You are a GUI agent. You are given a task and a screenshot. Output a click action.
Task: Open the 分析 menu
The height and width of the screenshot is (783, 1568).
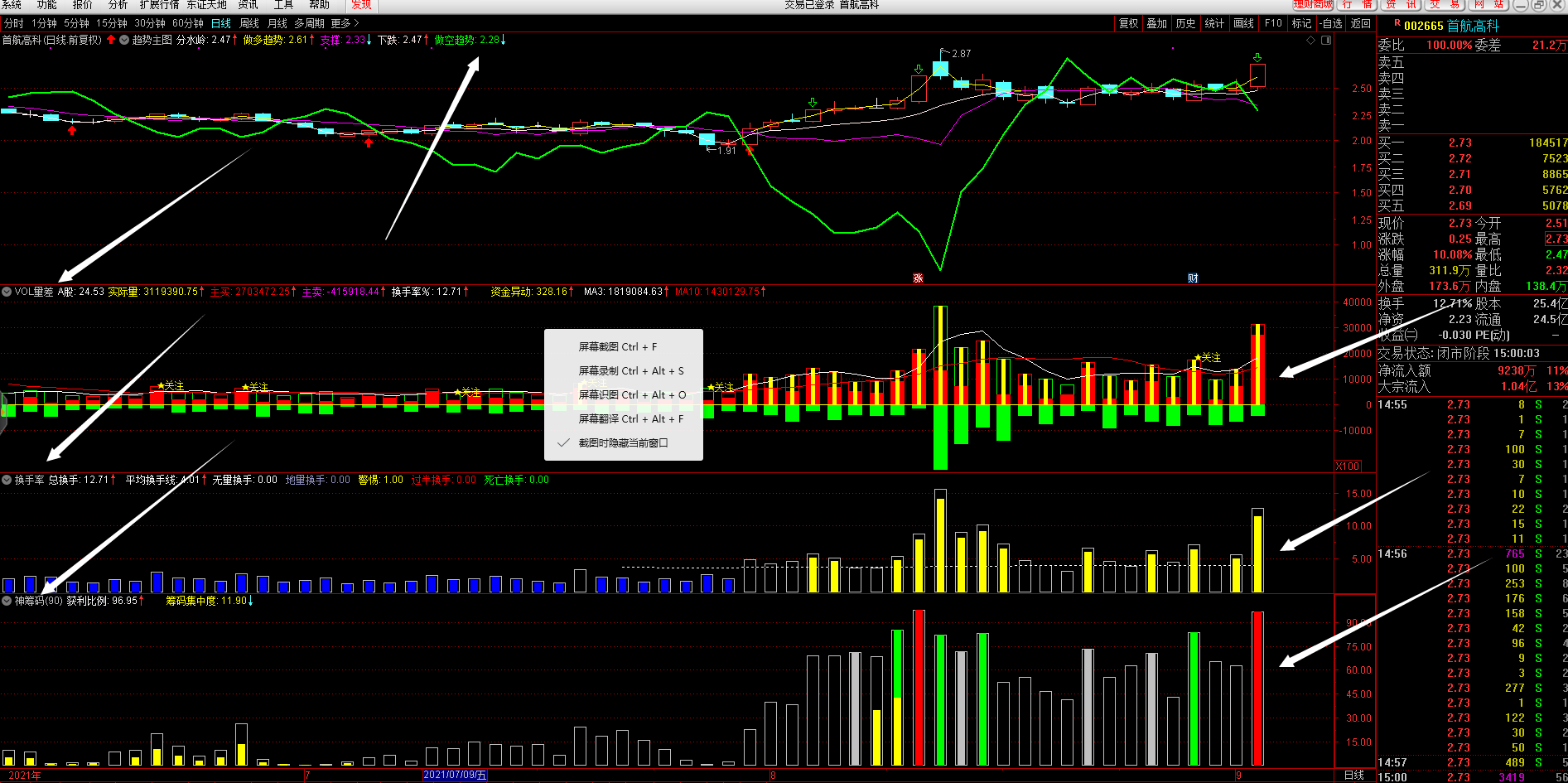118,5
